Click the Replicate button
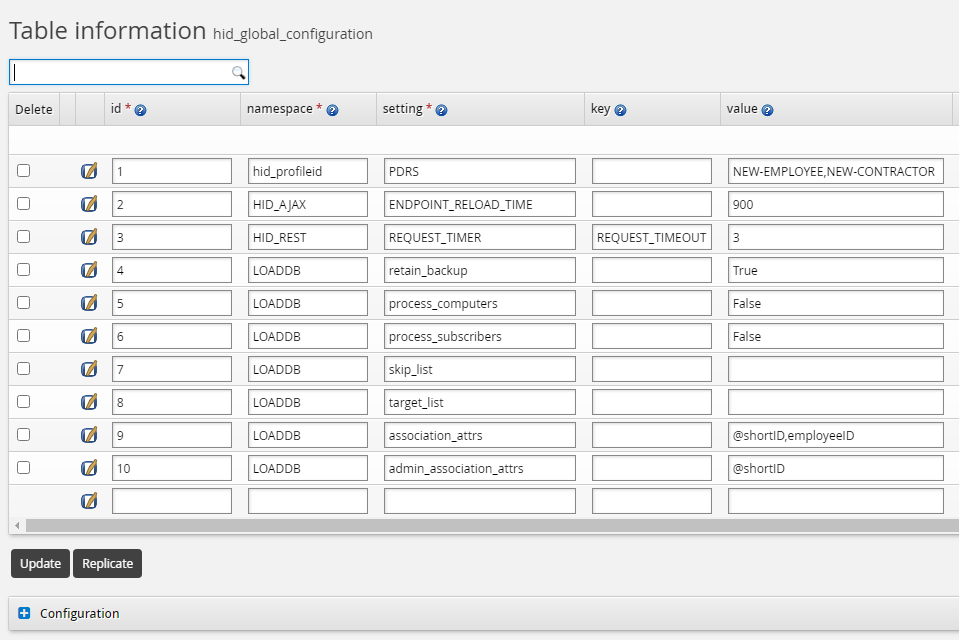The image size is (959, 640). [x=107, y=563]
